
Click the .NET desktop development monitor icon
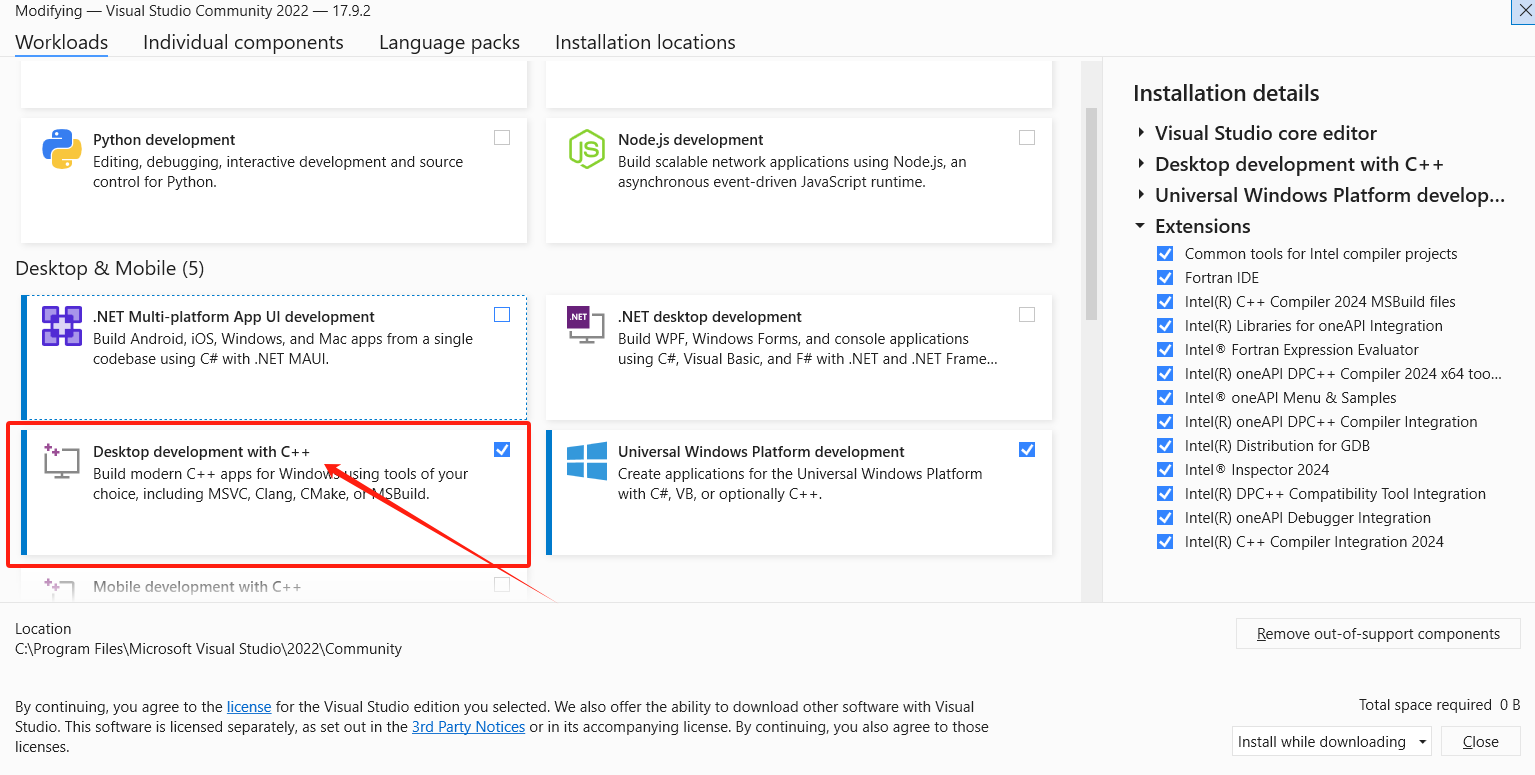[x=586, y=326]
